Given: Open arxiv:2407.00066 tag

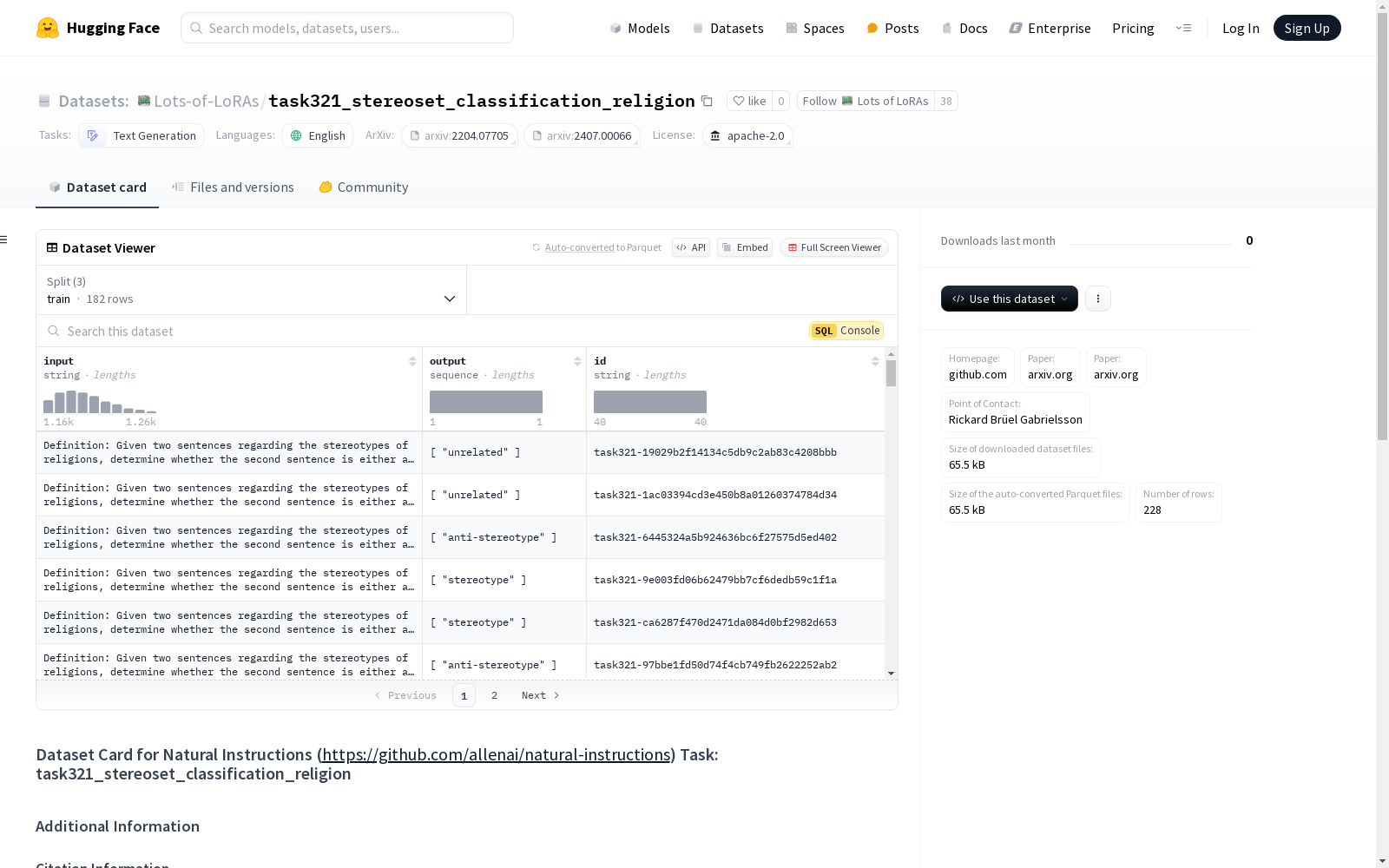Looking at the screenshot, I should 582,135.
